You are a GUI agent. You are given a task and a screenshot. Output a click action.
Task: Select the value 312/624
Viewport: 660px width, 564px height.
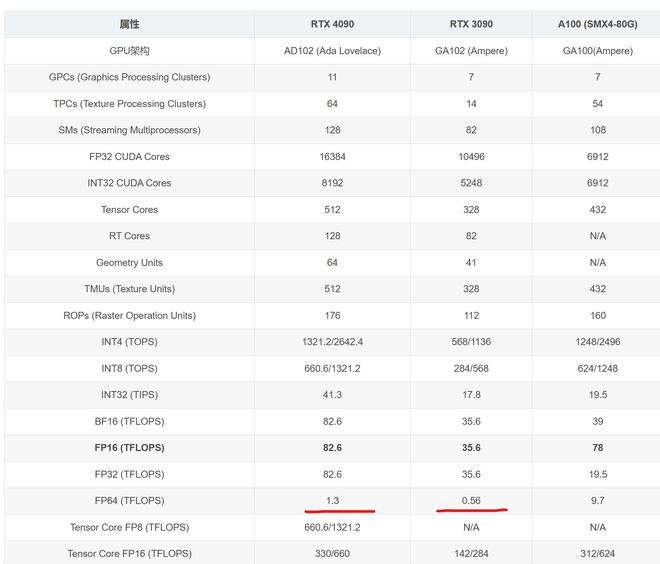coord(597,554)
